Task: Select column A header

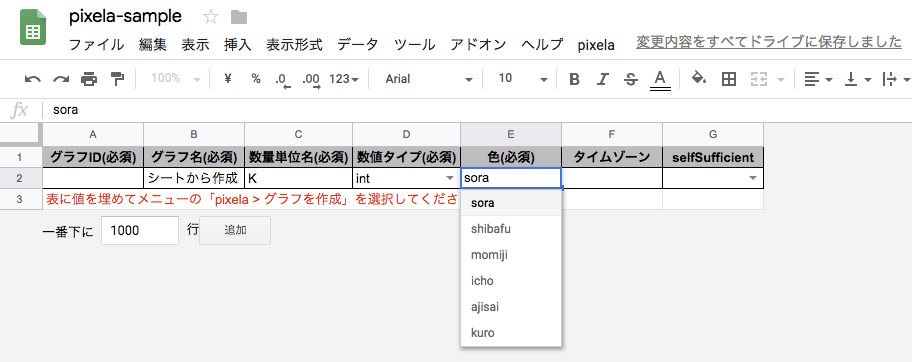Action: click(x=93, y=135)
